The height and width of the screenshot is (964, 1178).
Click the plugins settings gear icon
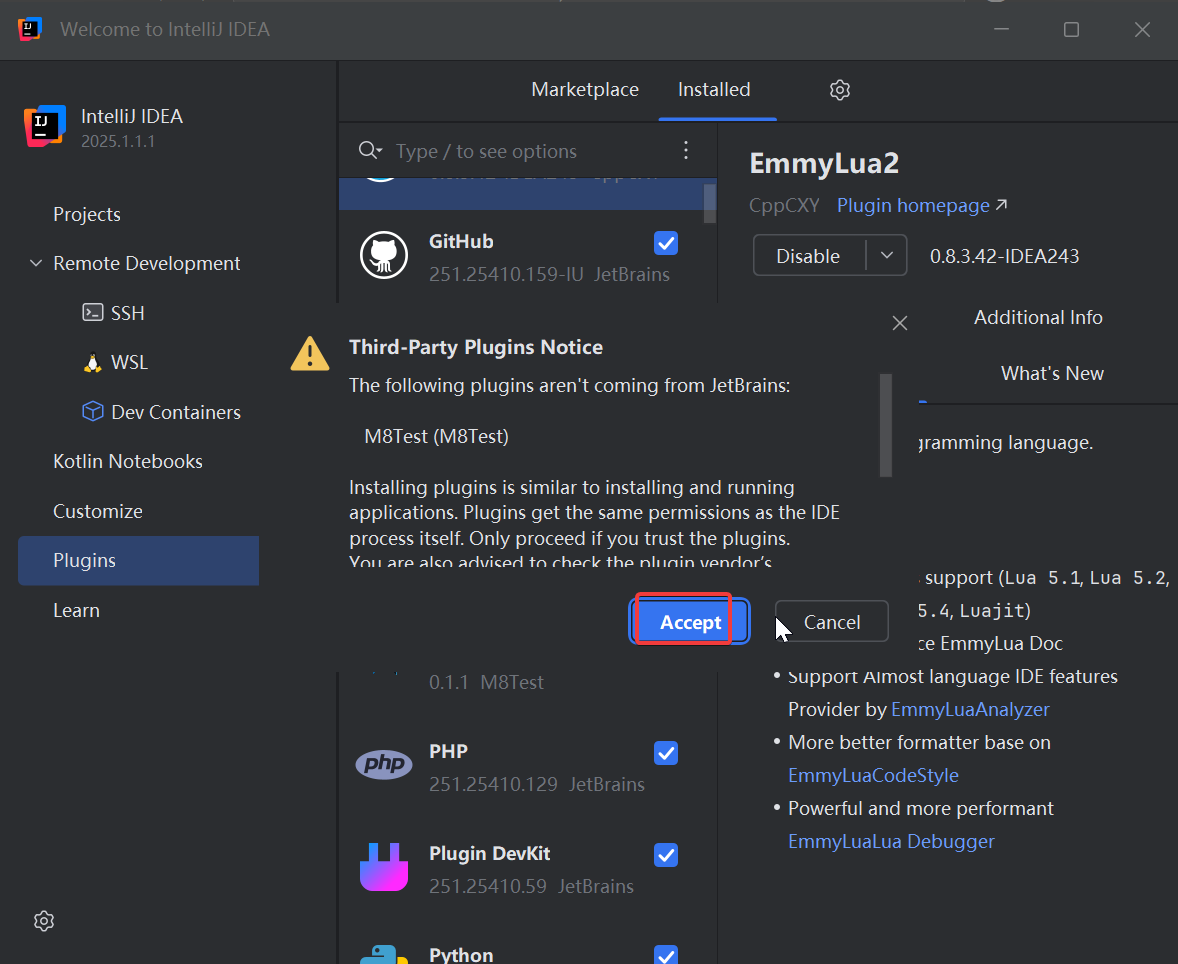pos(840,90)
